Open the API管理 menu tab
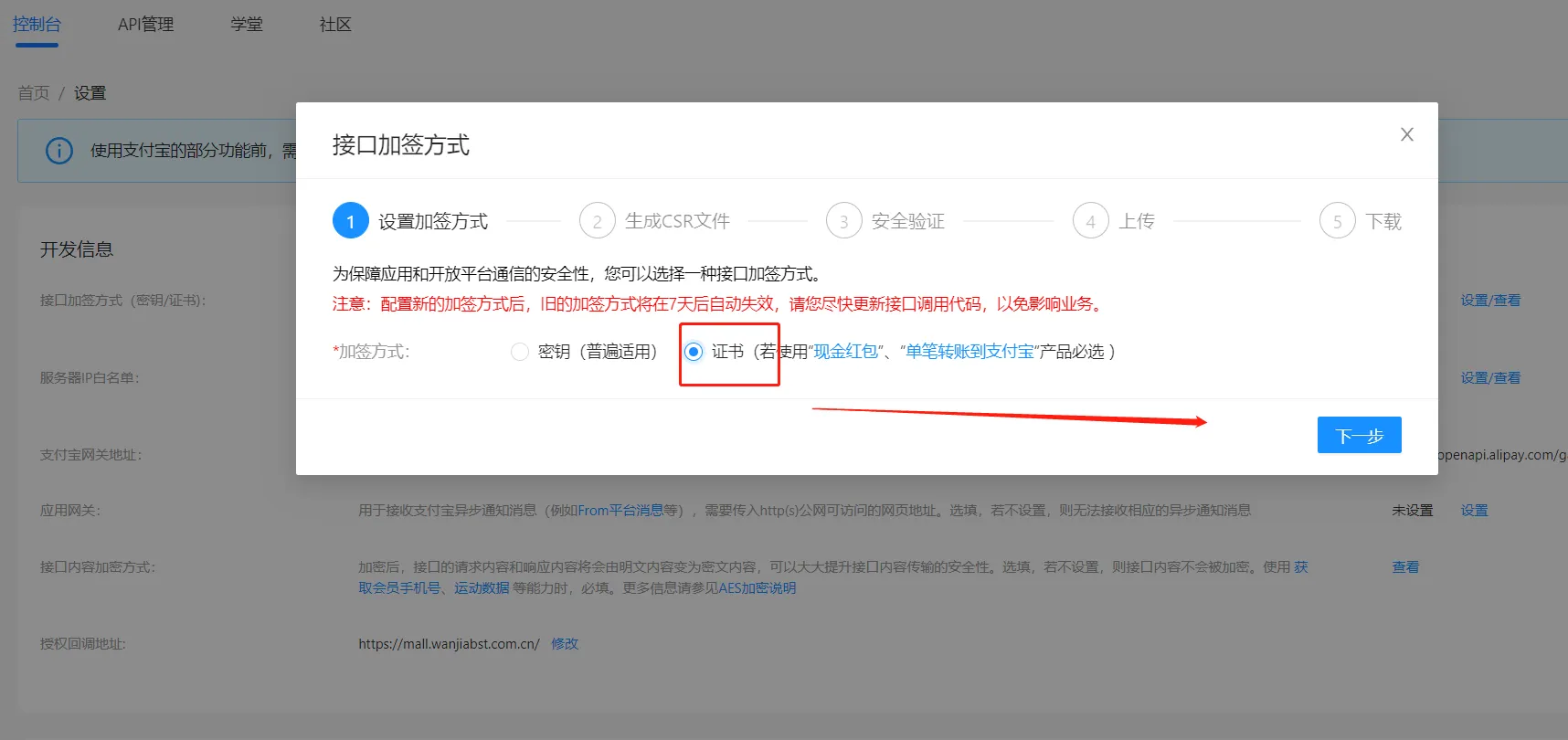Screen dimensions: 1568x740 coord(145,25)
